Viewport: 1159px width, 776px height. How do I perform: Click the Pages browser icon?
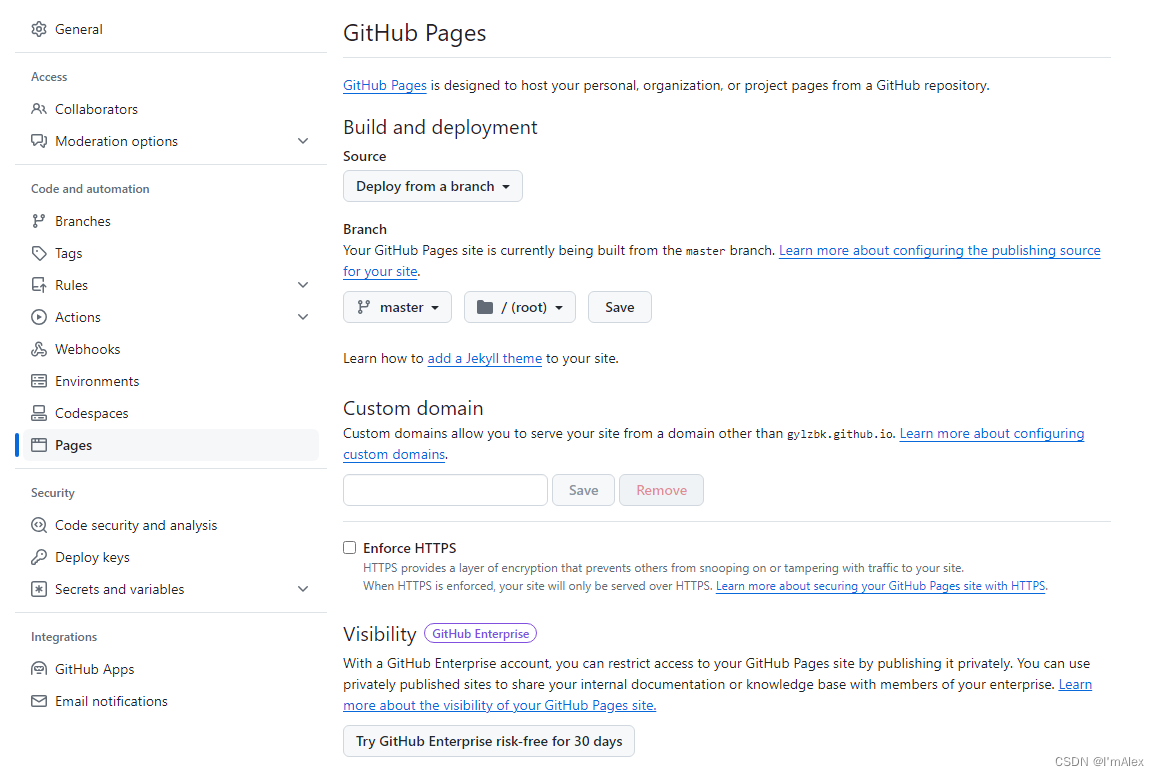(x=39, y=445)
